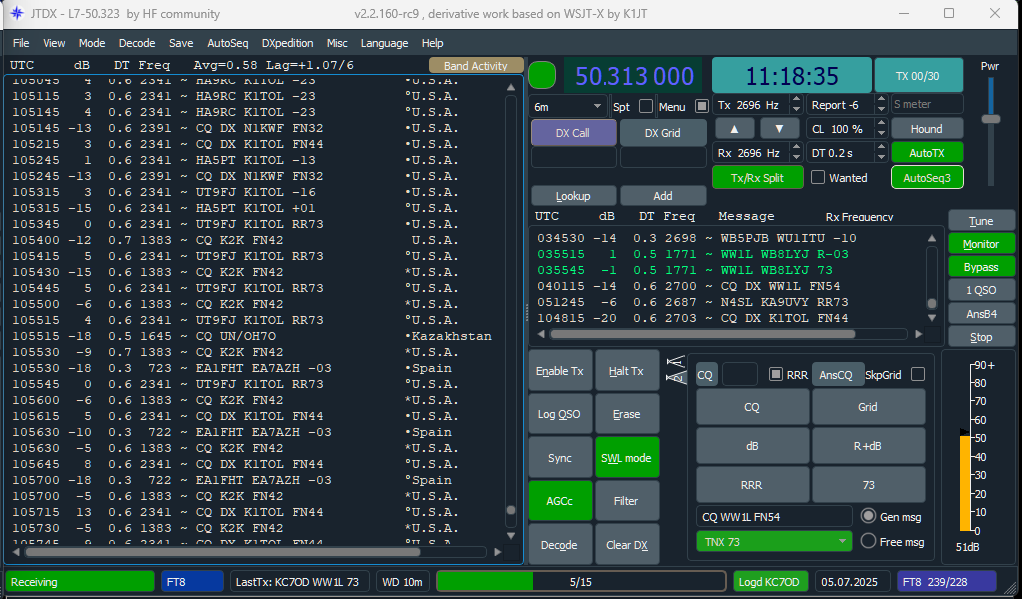Click the Rx Frequency scroll right arrow
Viewport: 1022px width, 599px height.
tap(918, 334)
